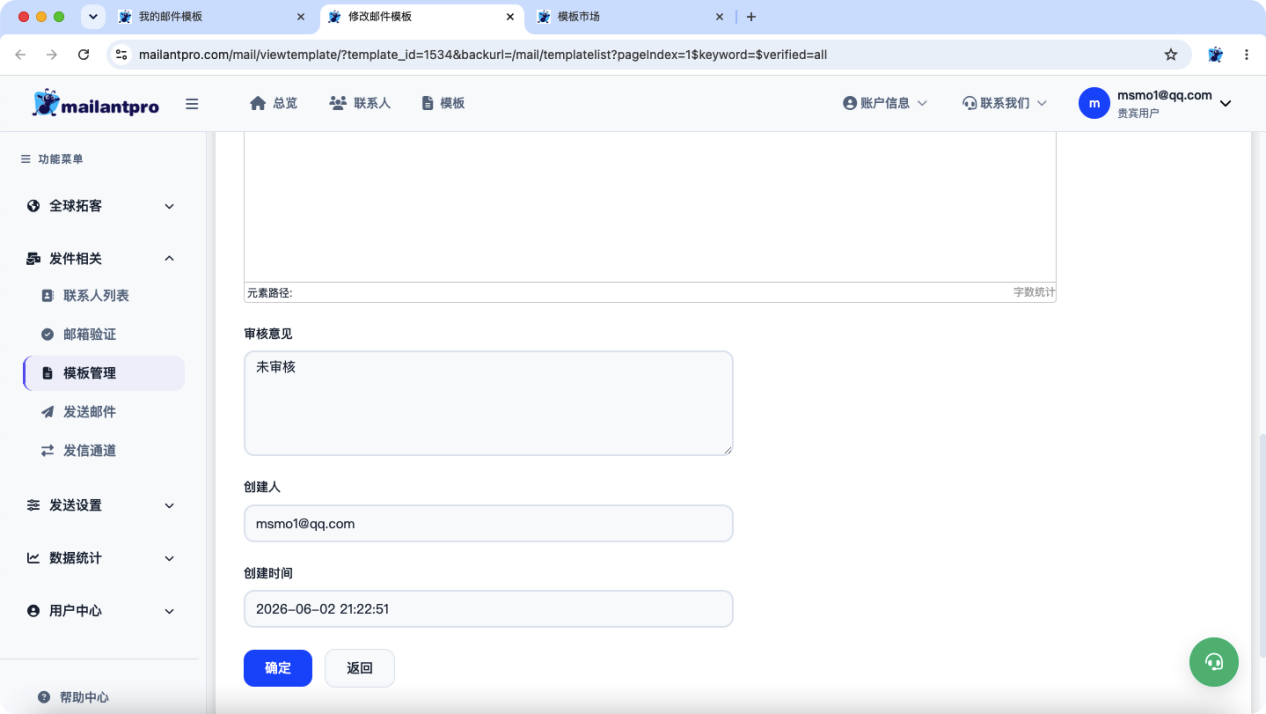Click the 帮助中心 question mark icon
1266x714 pixels.
pos(44,697)
